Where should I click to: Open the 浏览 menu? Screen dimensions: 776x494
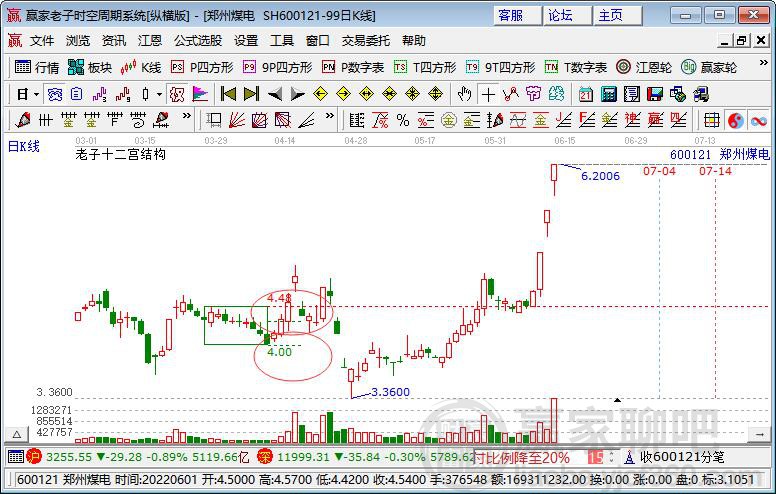(x=78, y=41)
